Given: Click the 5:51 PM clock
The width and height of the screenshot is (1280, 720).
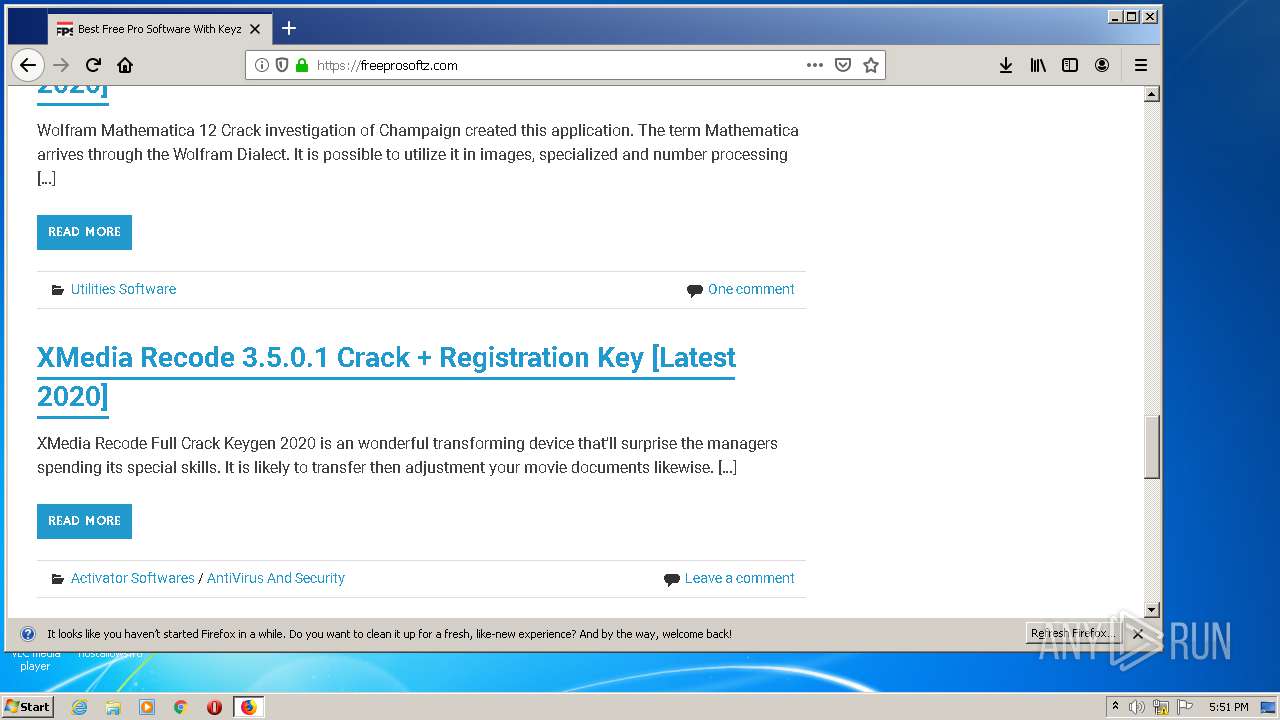Looking at the screenshot, I should [1228, 707].
